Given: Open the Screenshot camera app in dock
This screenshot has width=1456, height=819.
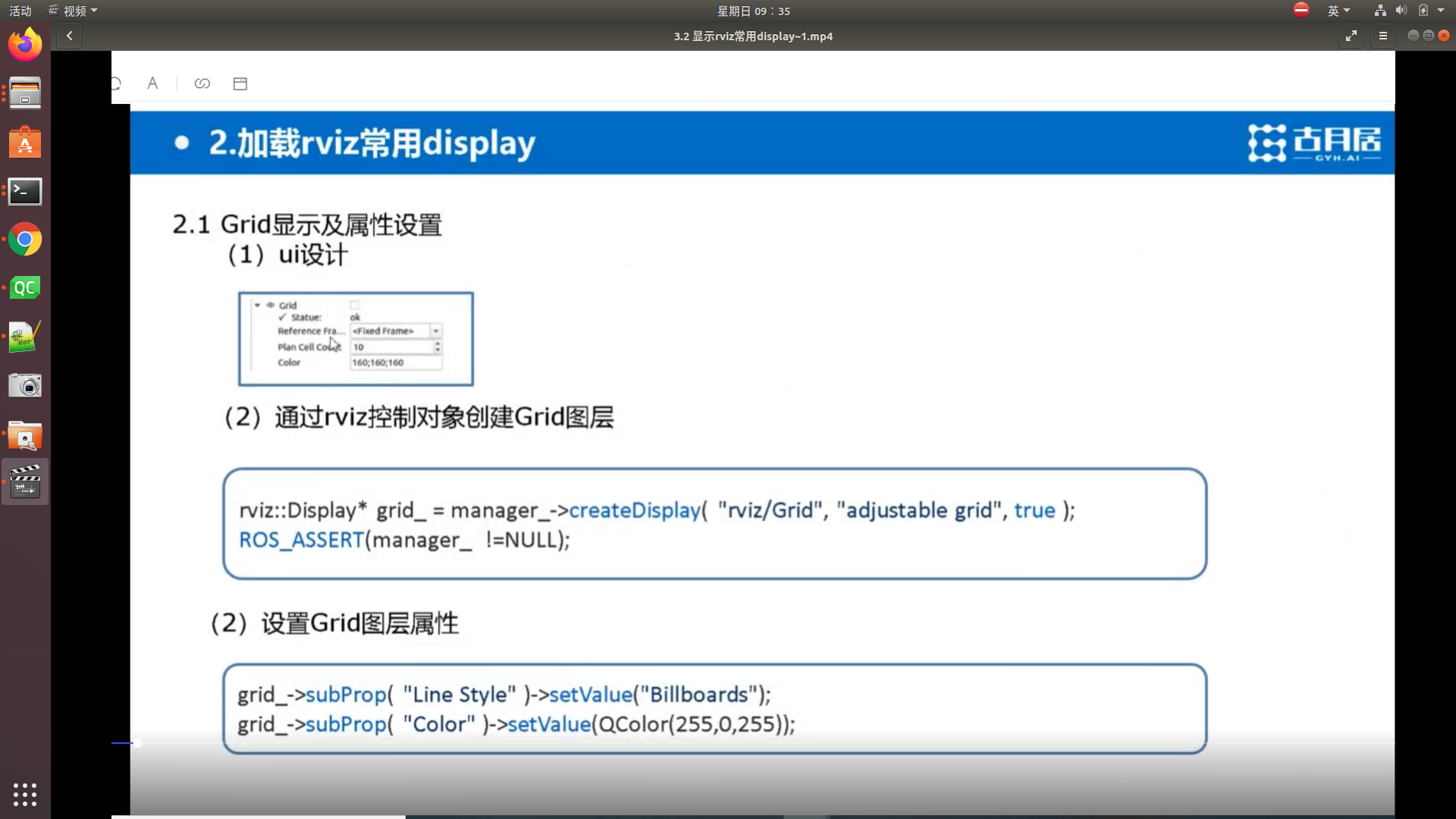Looking at the screenshot, I should click(25, 386).
